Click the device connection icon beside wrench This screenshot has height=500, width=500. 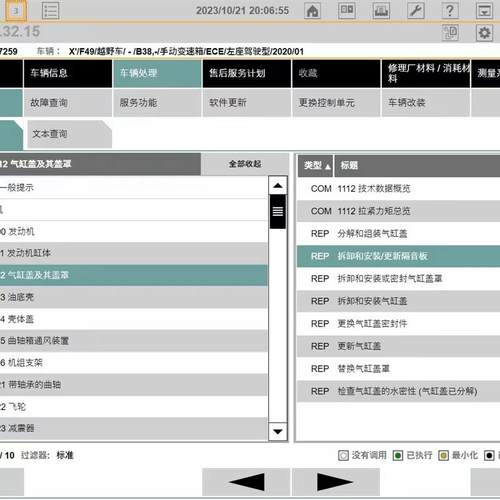pyautogui.click(x=381, y=11)
